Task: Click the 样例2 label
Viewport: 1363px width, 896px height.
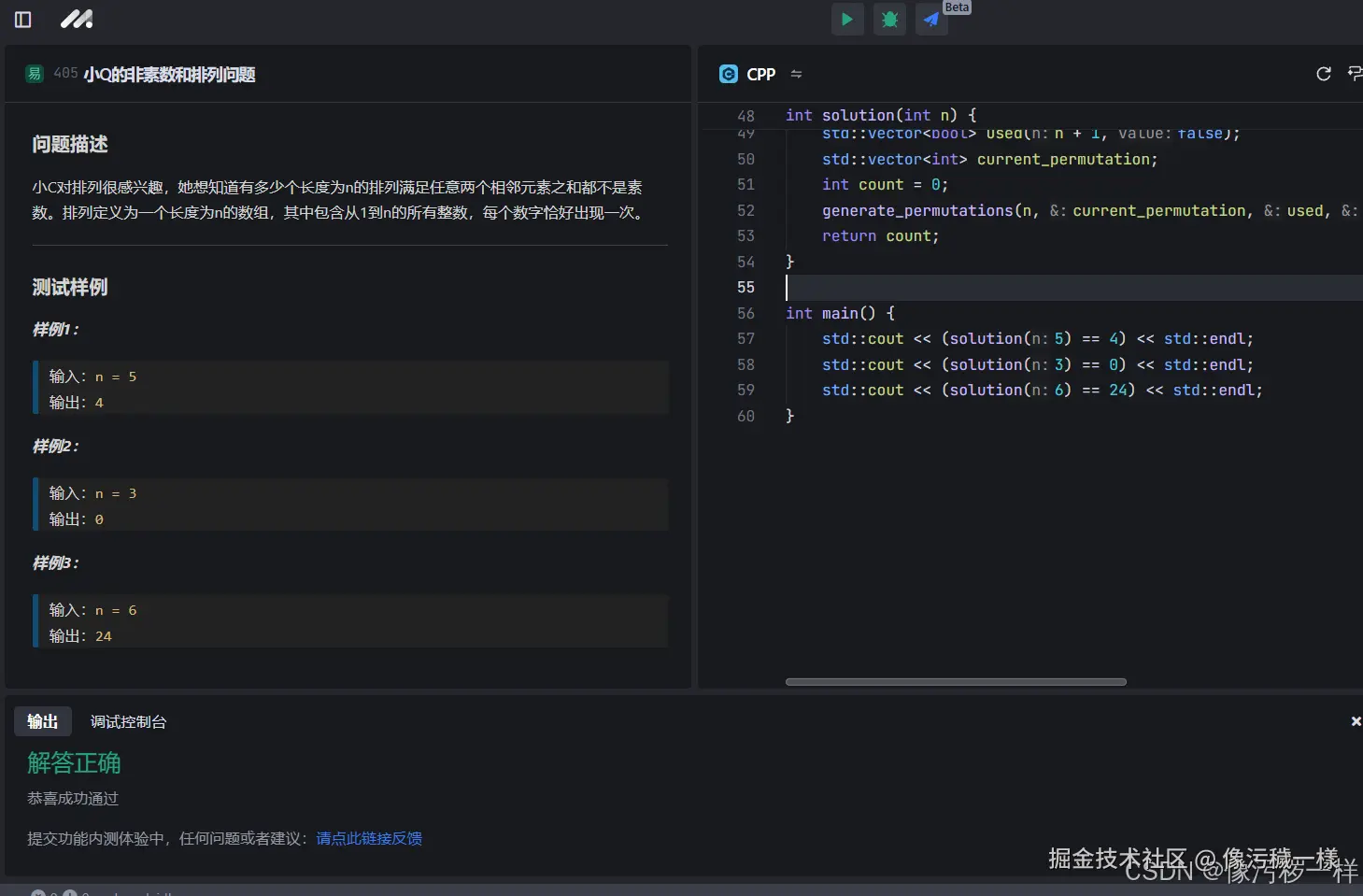Action: coord(56,446)
